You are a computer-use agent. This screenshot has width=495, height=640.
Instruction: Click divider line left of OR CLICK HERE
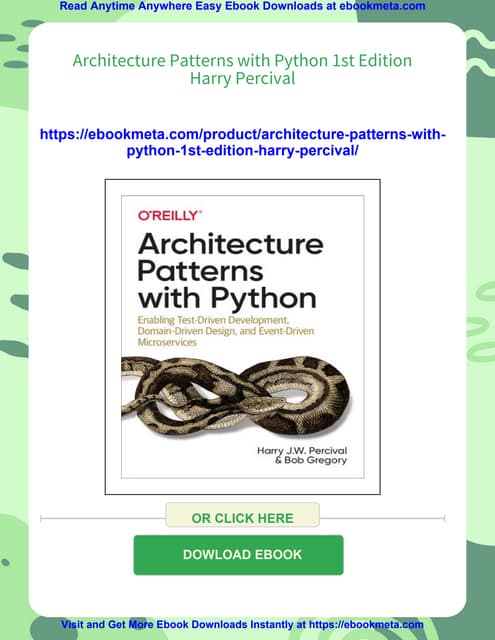click(103, 518)
